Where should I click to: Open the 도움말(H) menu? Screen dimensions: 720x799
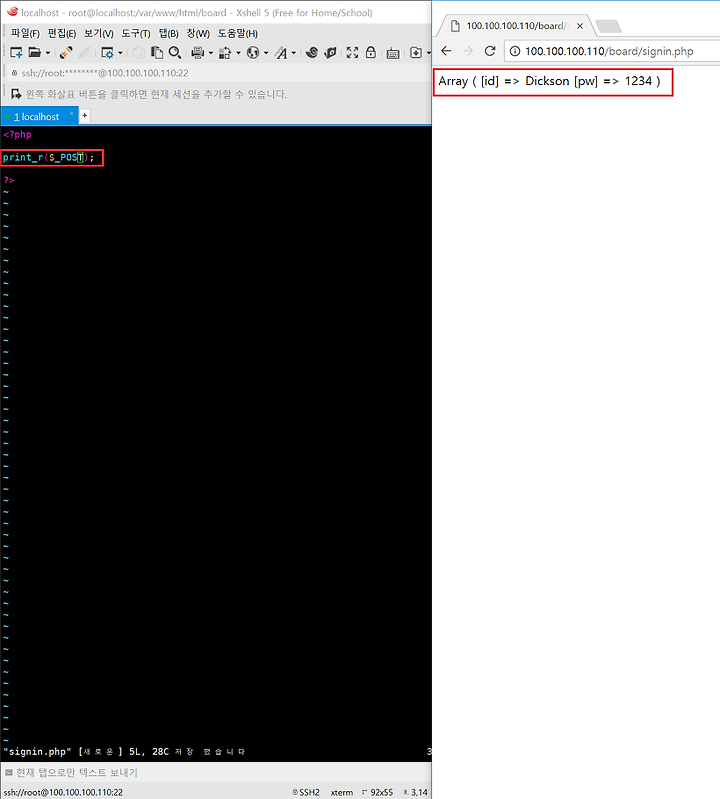237,34
